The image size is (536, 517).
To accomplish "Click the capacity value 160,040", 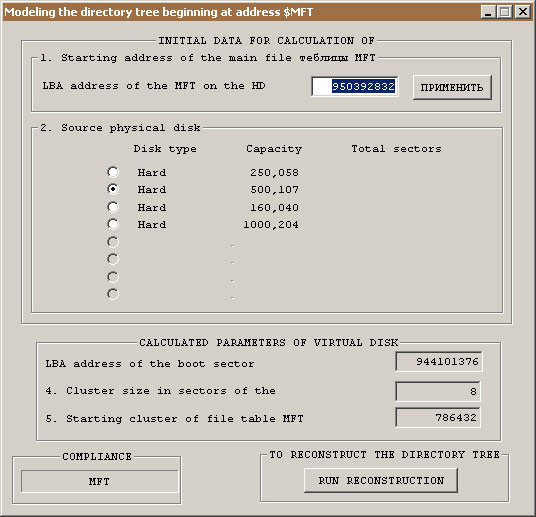I will (x=274, y=208).
